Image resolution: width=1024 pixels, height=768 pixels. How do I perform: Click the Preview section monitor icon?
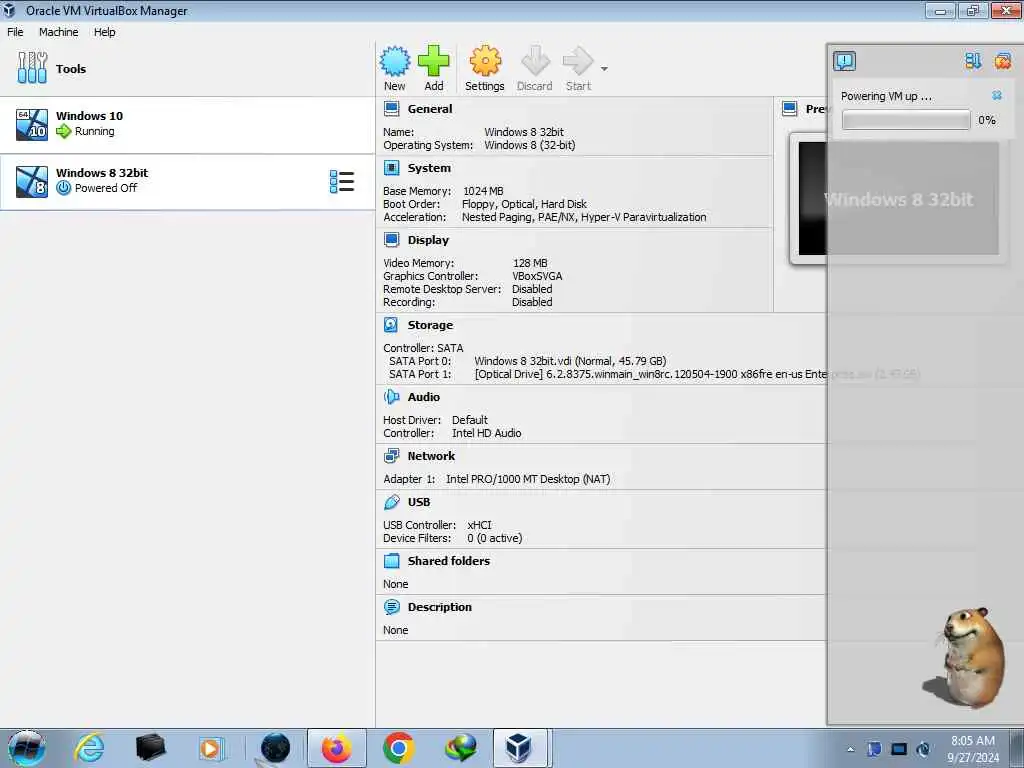click(x=790, y=109)
